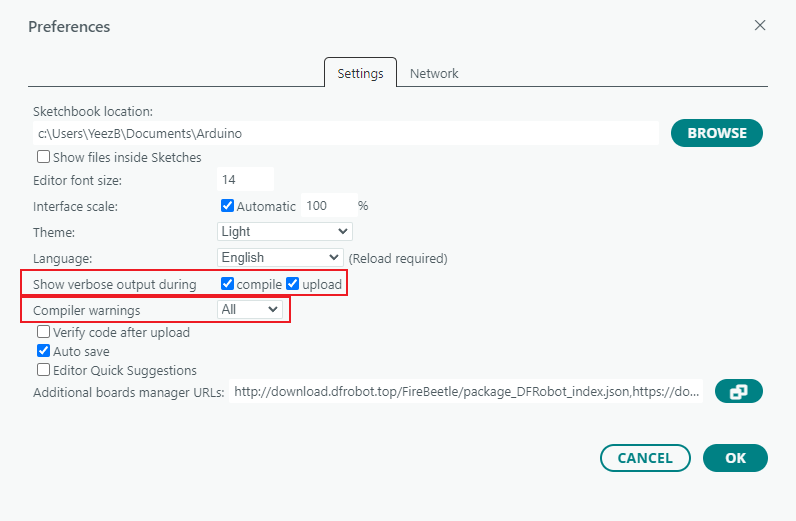Click the CANCEL button
This screenshot has width=796, height=521.
coord(645,458)
